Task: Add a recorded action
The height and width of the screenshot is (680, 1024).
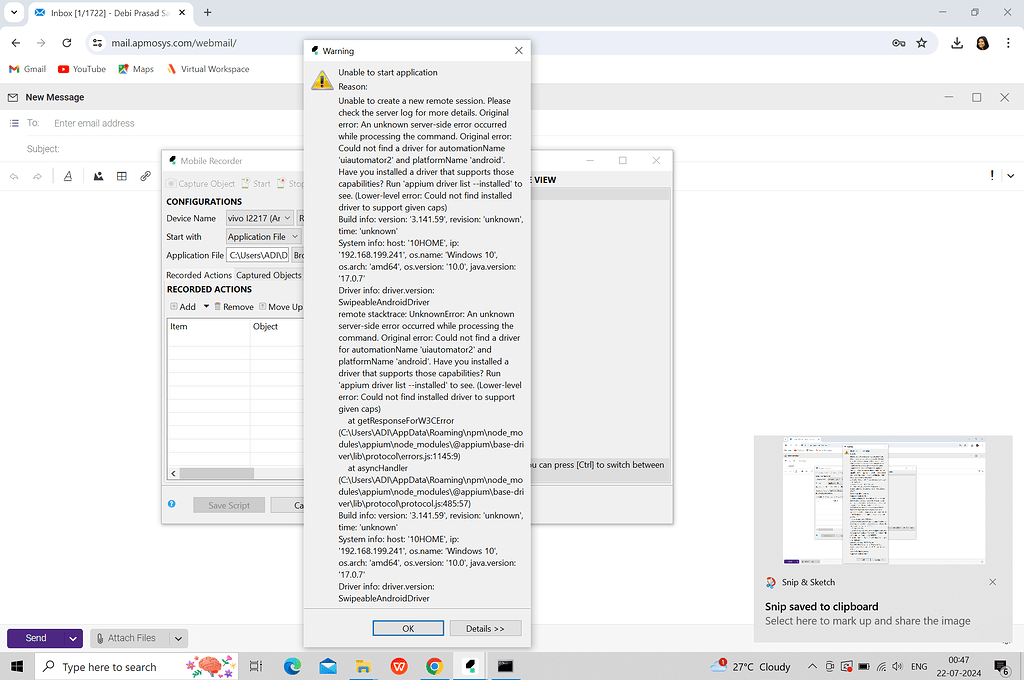Action: (x=184, y=306)
